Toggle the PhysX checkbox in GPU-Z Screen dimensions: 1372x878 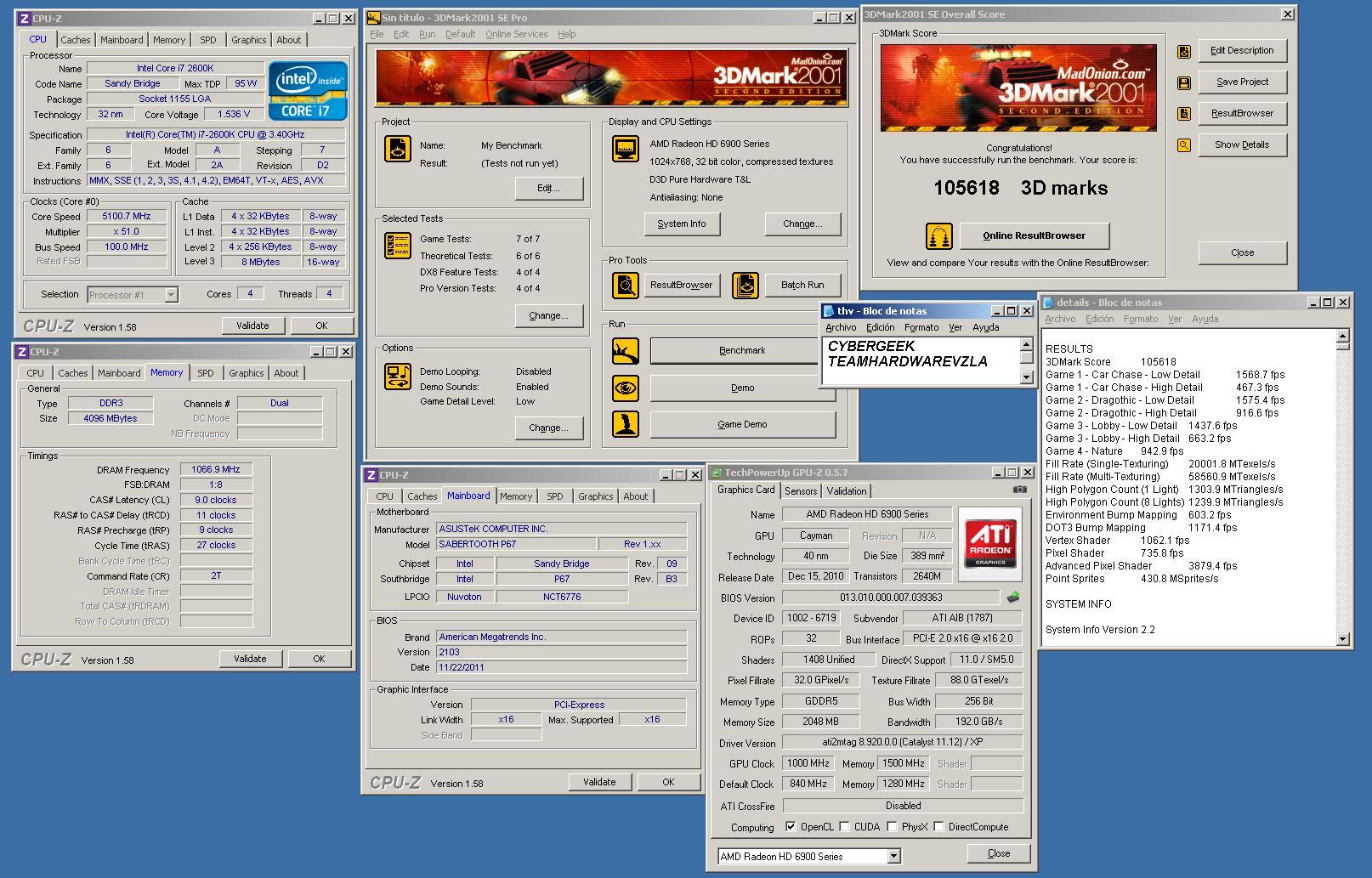coord(892,826)
